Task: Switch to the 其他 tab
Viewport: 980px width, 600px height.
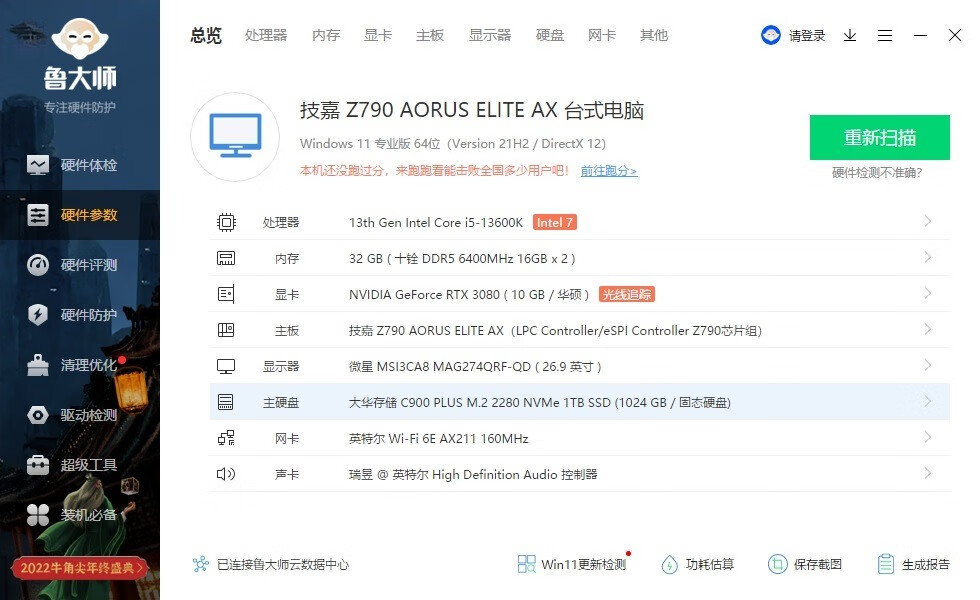Action: tap(654, 36)
